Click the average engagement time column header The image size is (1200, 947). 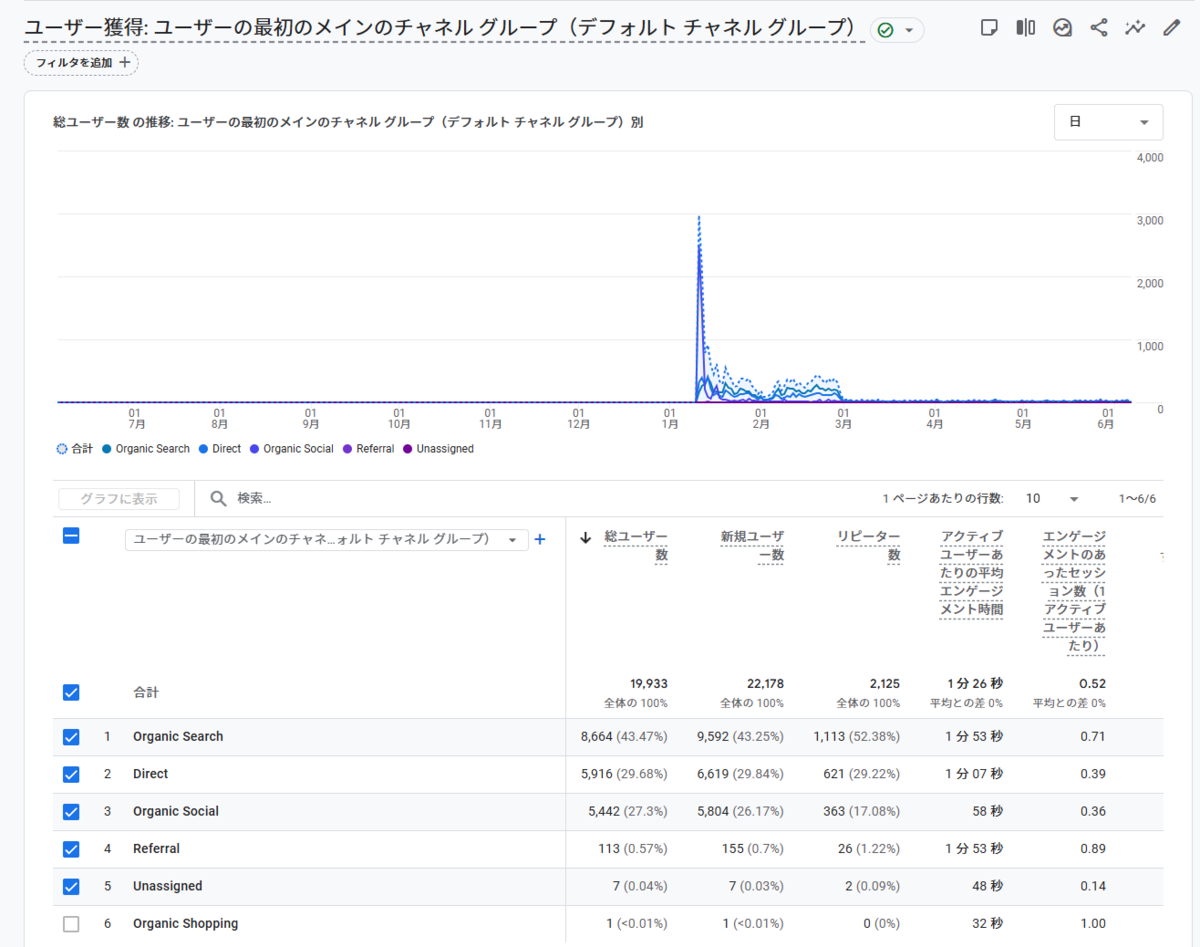coord(972,573)
